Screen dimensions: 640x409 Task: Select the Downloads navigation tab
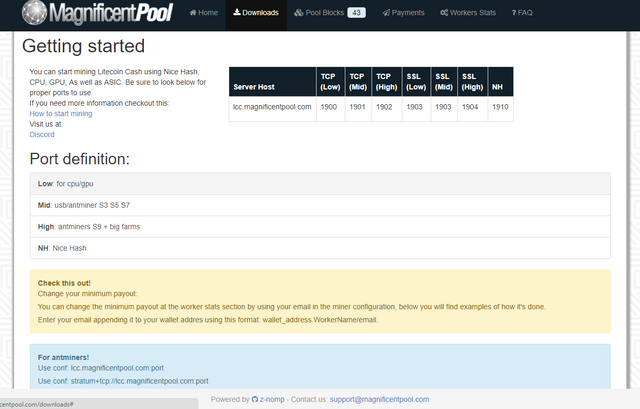pos(256,13)
